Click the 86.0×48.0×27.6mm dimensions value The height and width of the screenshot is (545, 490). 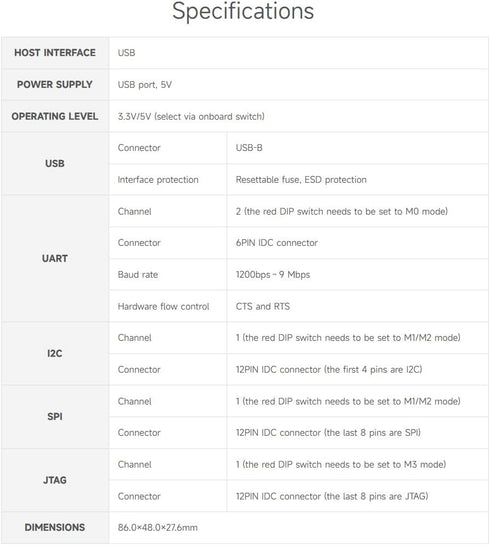pyautogui.click(x=157, y=528)
